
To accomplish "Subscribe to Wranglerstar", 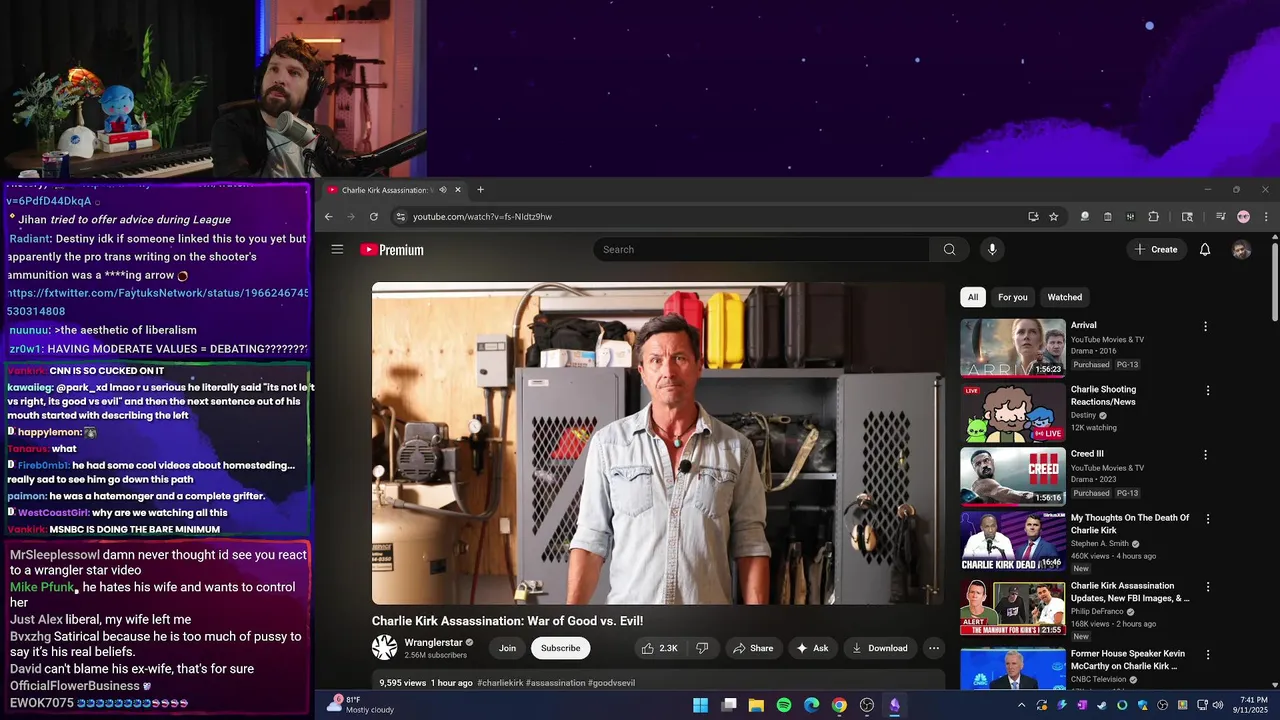I will [x=560, y=648].
